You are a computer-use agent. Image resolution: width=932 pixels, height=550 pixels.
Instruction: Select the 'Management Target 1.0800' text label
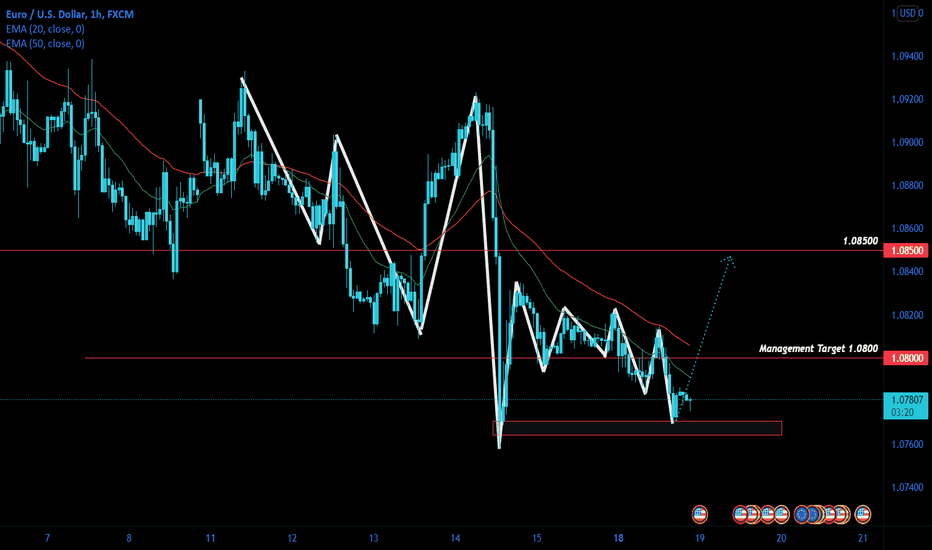[818, 348]
